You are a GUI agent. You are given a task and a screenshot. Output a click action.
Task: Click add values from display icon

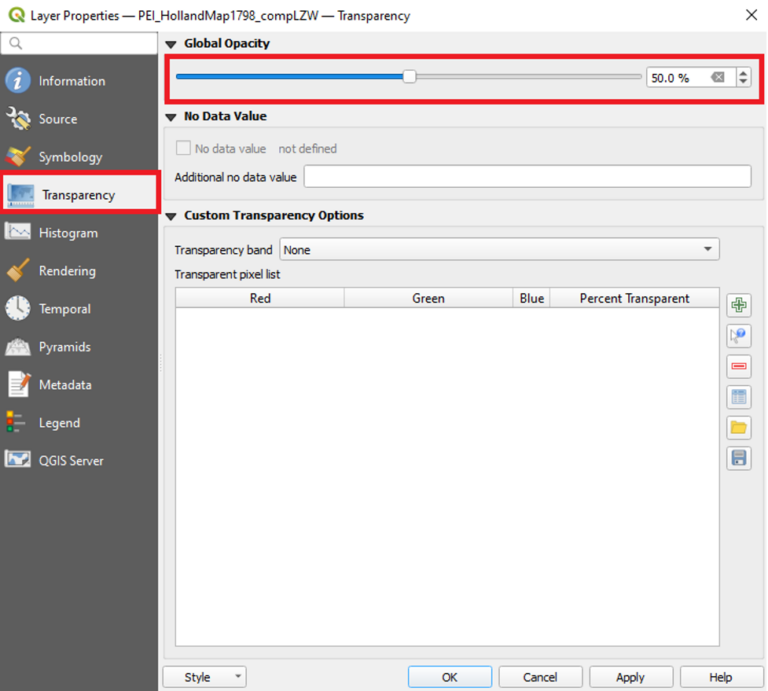pyautogui.click(x=739, y=336)
